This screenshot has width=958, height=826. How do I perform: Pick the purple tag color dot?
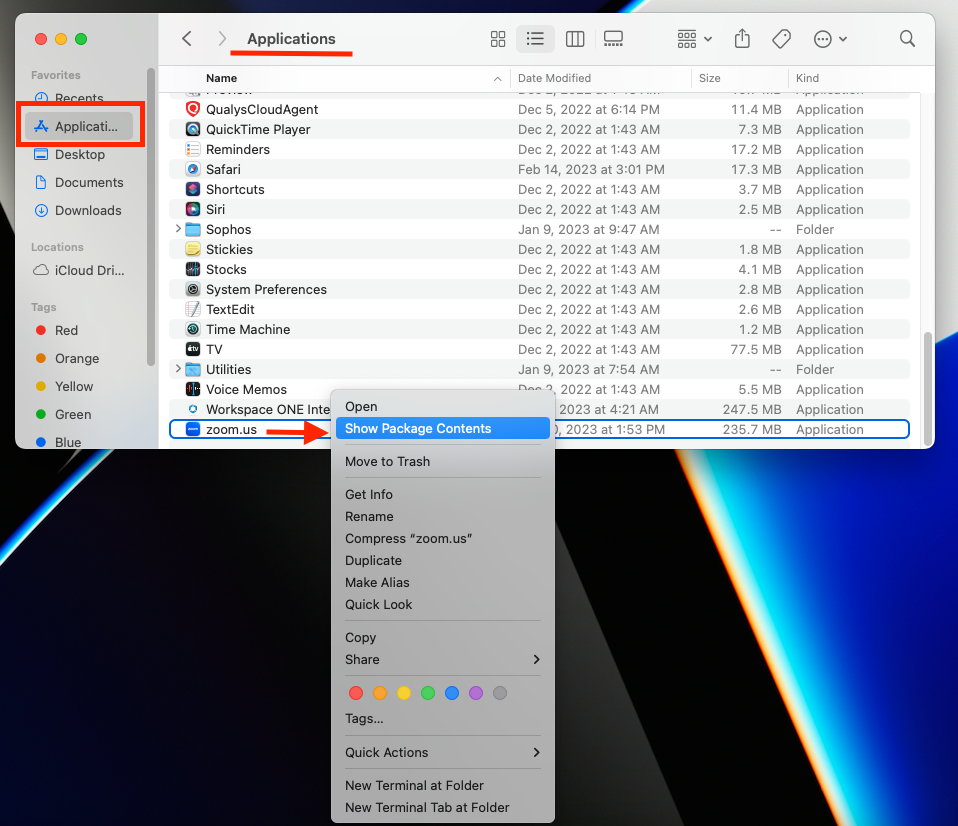coord(476,693)
